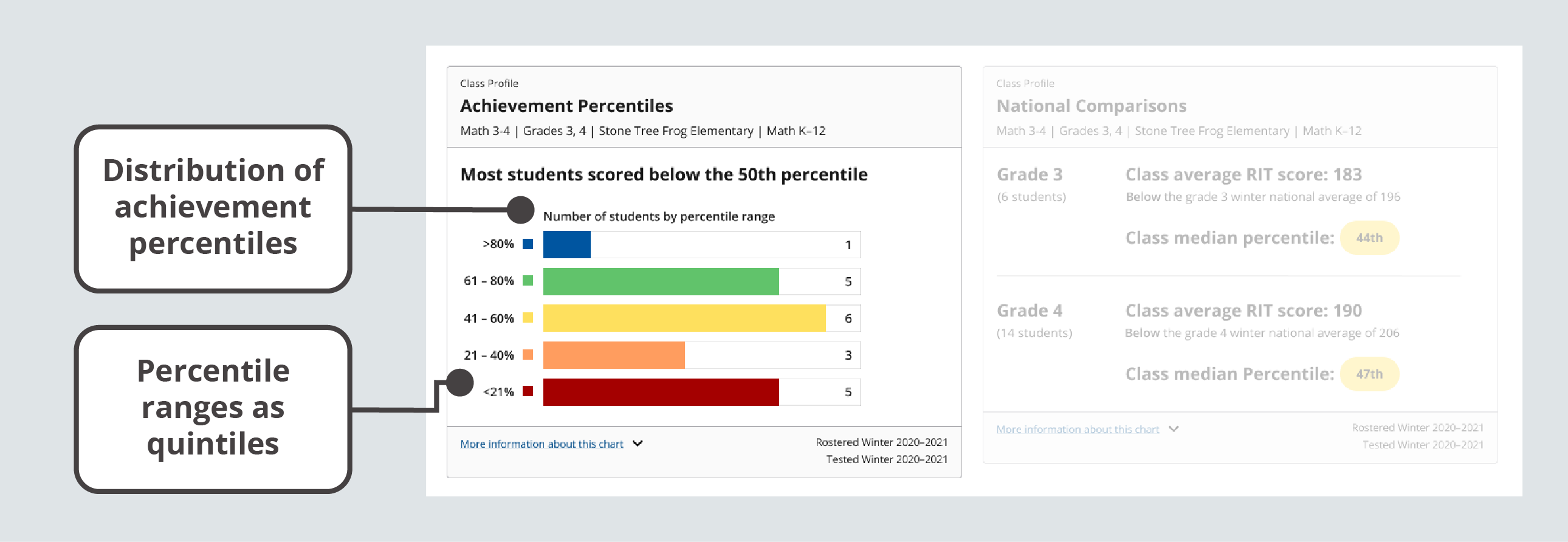Viewport: 1568px width, 542px height.
Task: Click the green 61–80% legend square
Action: [528, 281]
